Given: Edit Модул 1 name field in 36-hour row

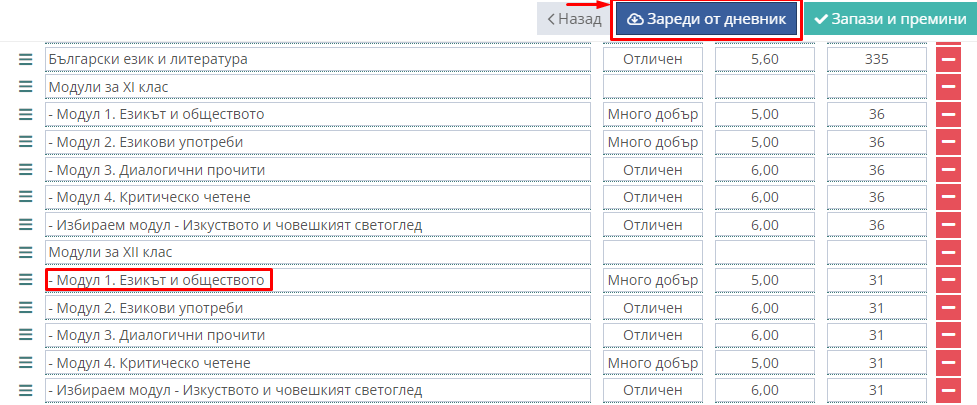Looking at the screenshot, I should [x=318, y=114].
